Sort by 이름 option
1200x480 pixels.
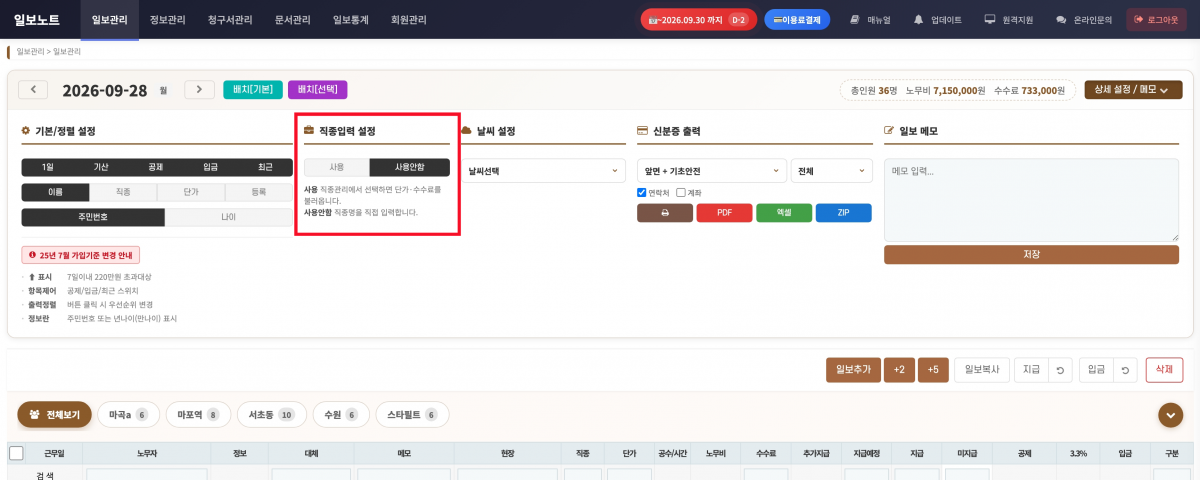pos(55,192)
